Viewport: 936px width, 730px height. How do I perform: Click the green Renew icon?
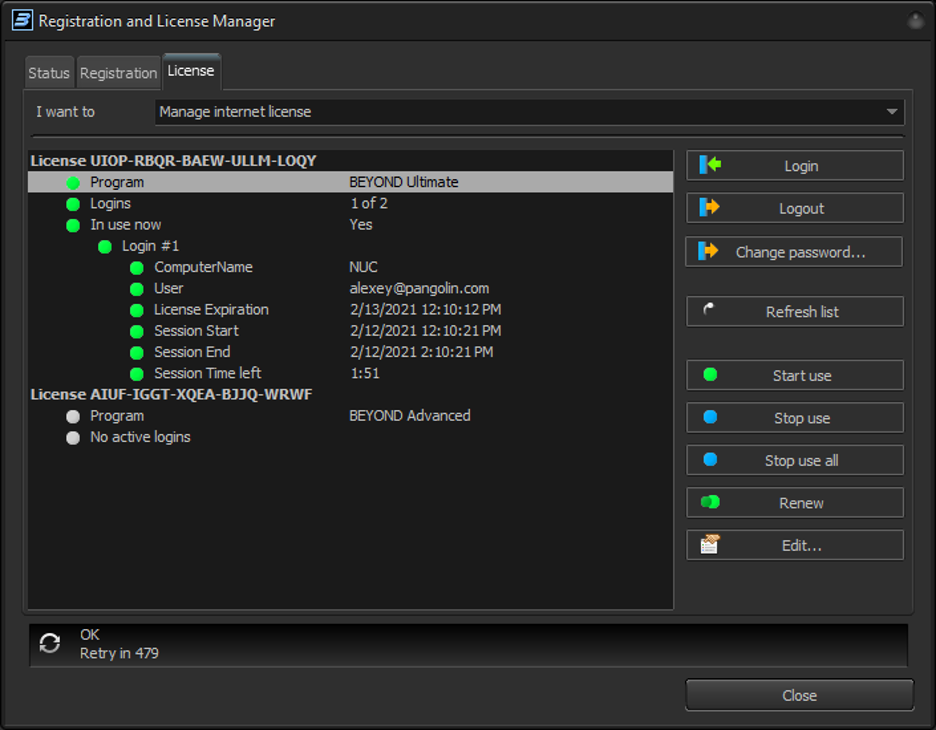coord(710,502)
